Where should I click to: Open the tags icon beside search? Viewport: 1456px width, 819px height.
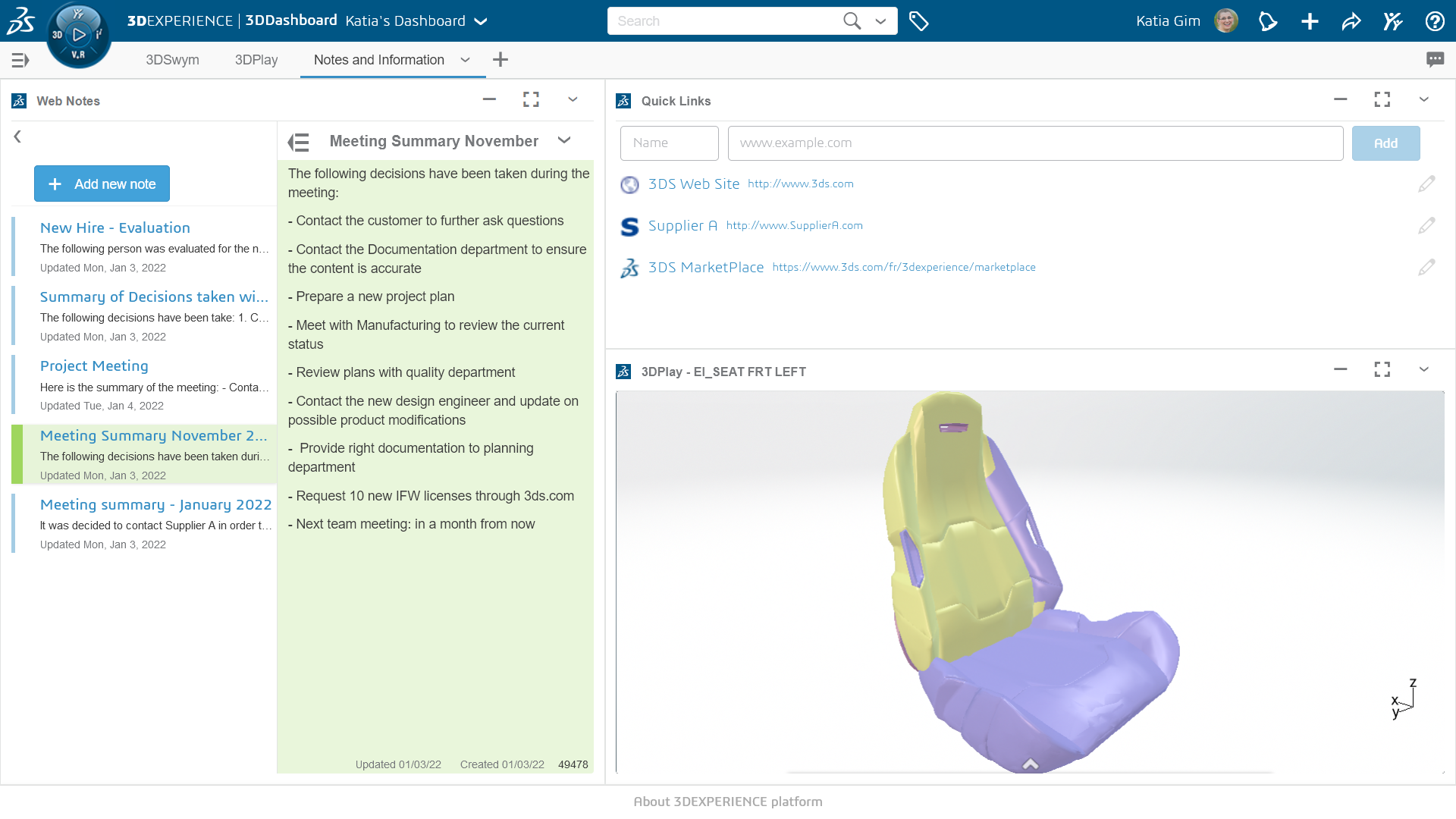tap(918, 21)
